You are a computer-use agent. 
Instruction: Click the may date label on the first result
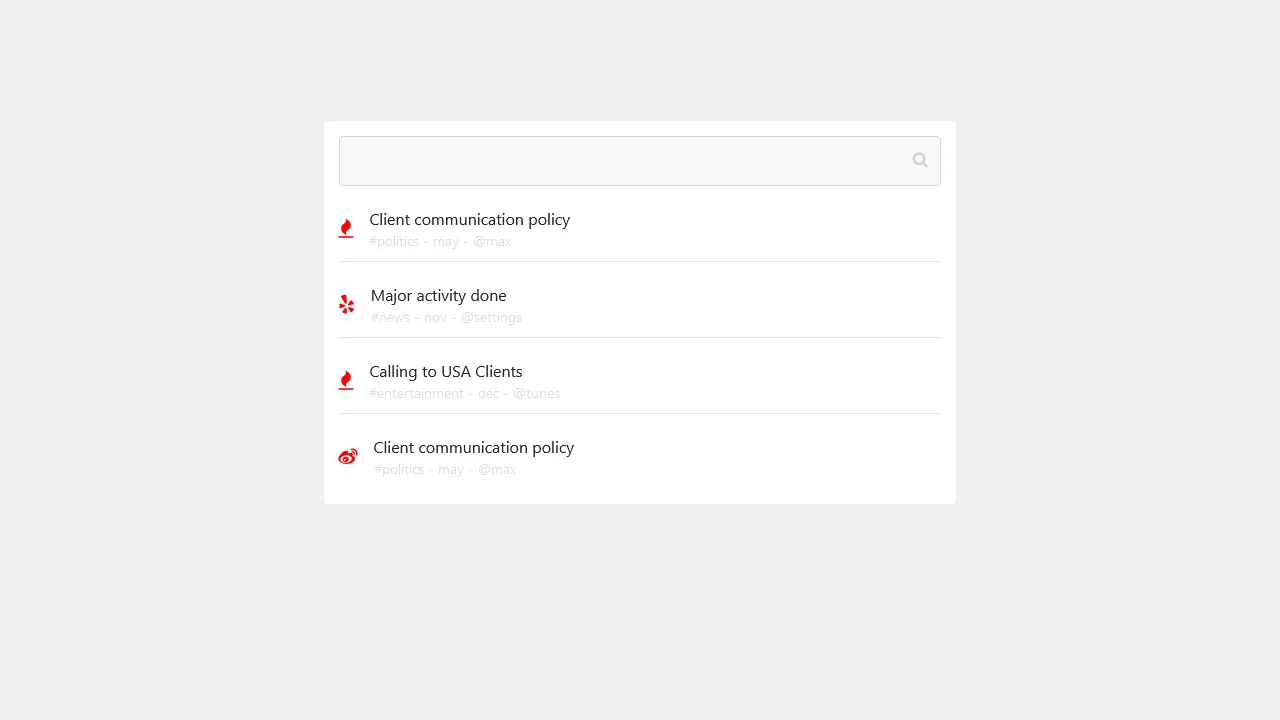coord(446,241)
